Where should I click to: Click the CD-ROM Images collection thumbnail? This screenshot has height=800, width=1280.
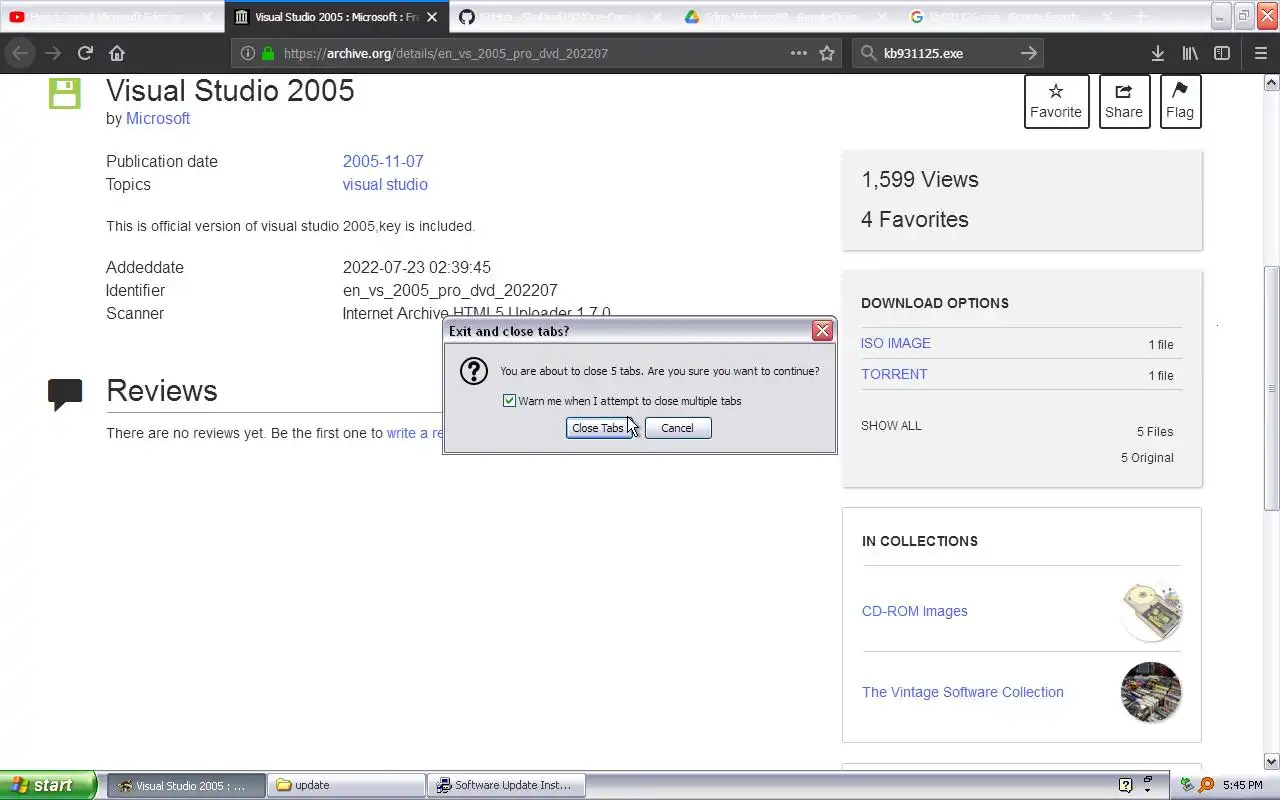point(1151,611)
